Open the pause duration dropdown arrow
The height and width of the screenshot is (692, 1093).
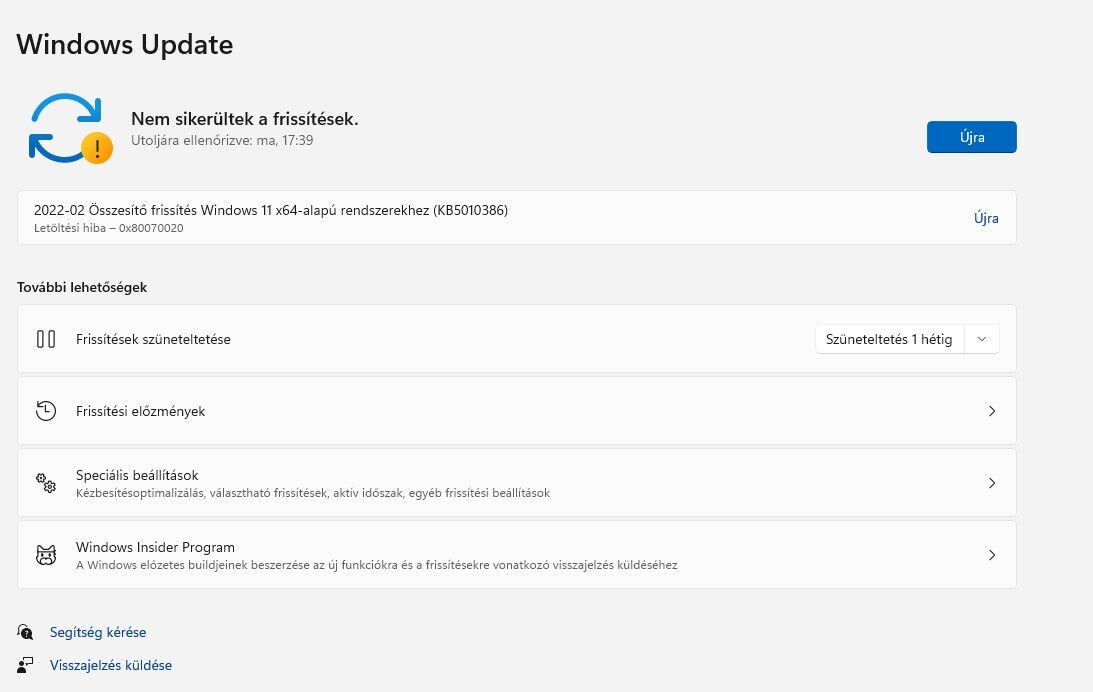point(981,339)
